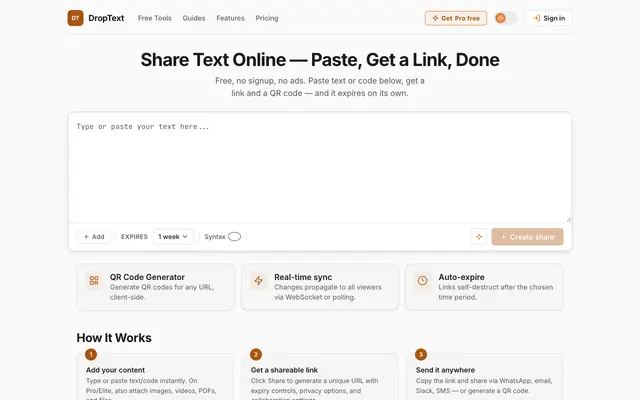Click the 'Add your content' step title

(115, 370)
